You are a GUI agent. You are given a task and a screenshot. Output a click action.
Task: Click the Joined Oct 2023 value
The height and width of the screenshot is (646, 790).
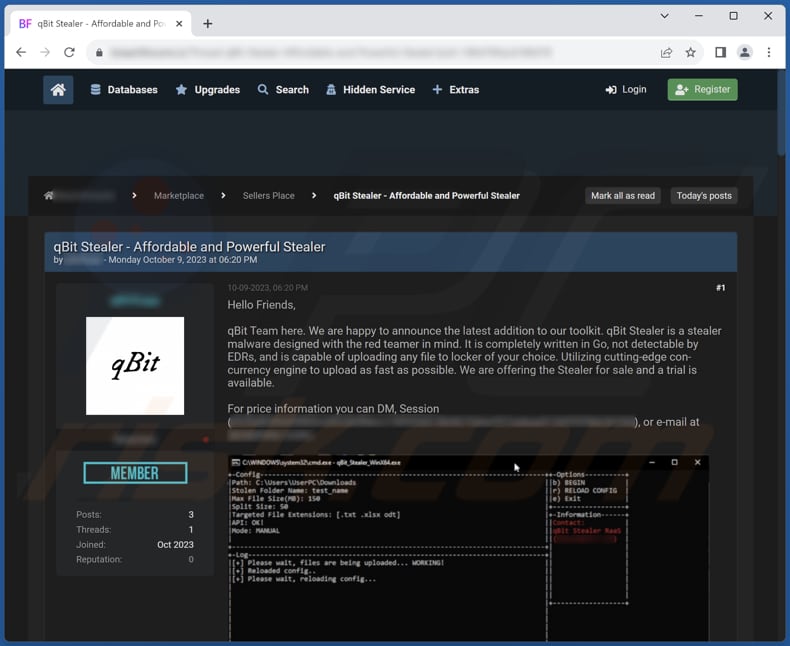point(175,545)
